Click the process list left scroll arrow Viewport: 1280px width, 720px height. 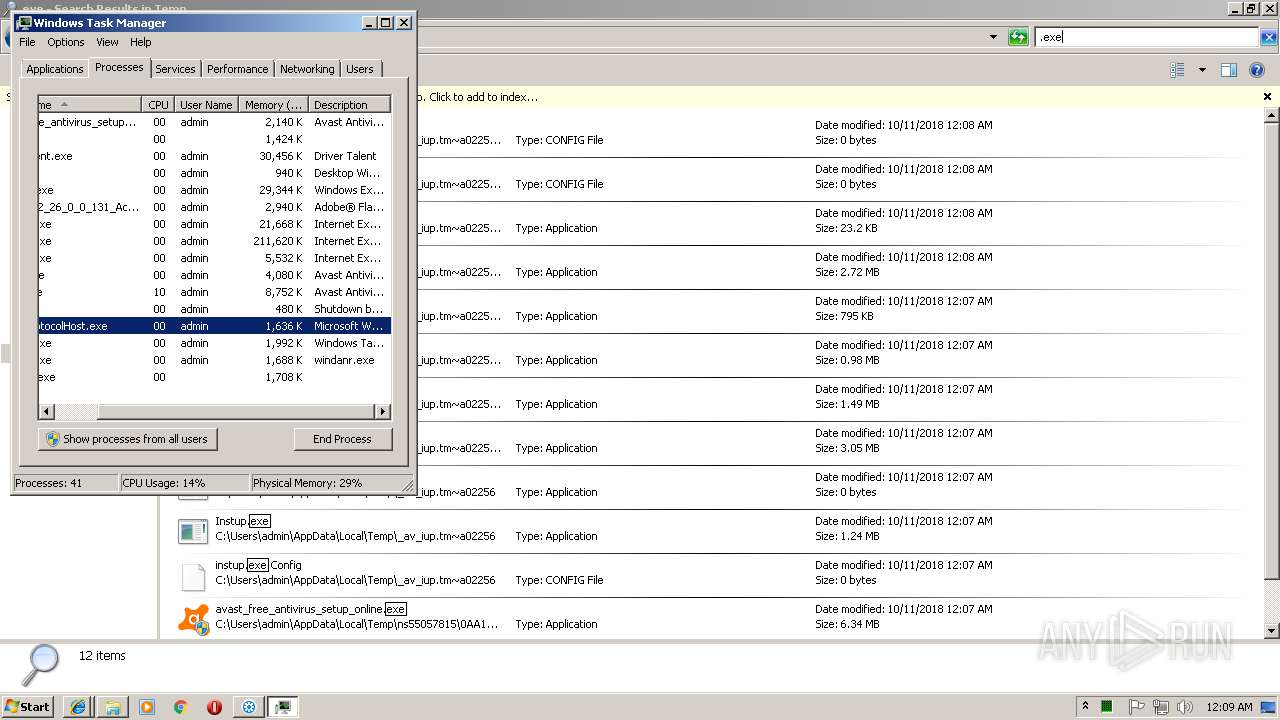coord(46,411)
